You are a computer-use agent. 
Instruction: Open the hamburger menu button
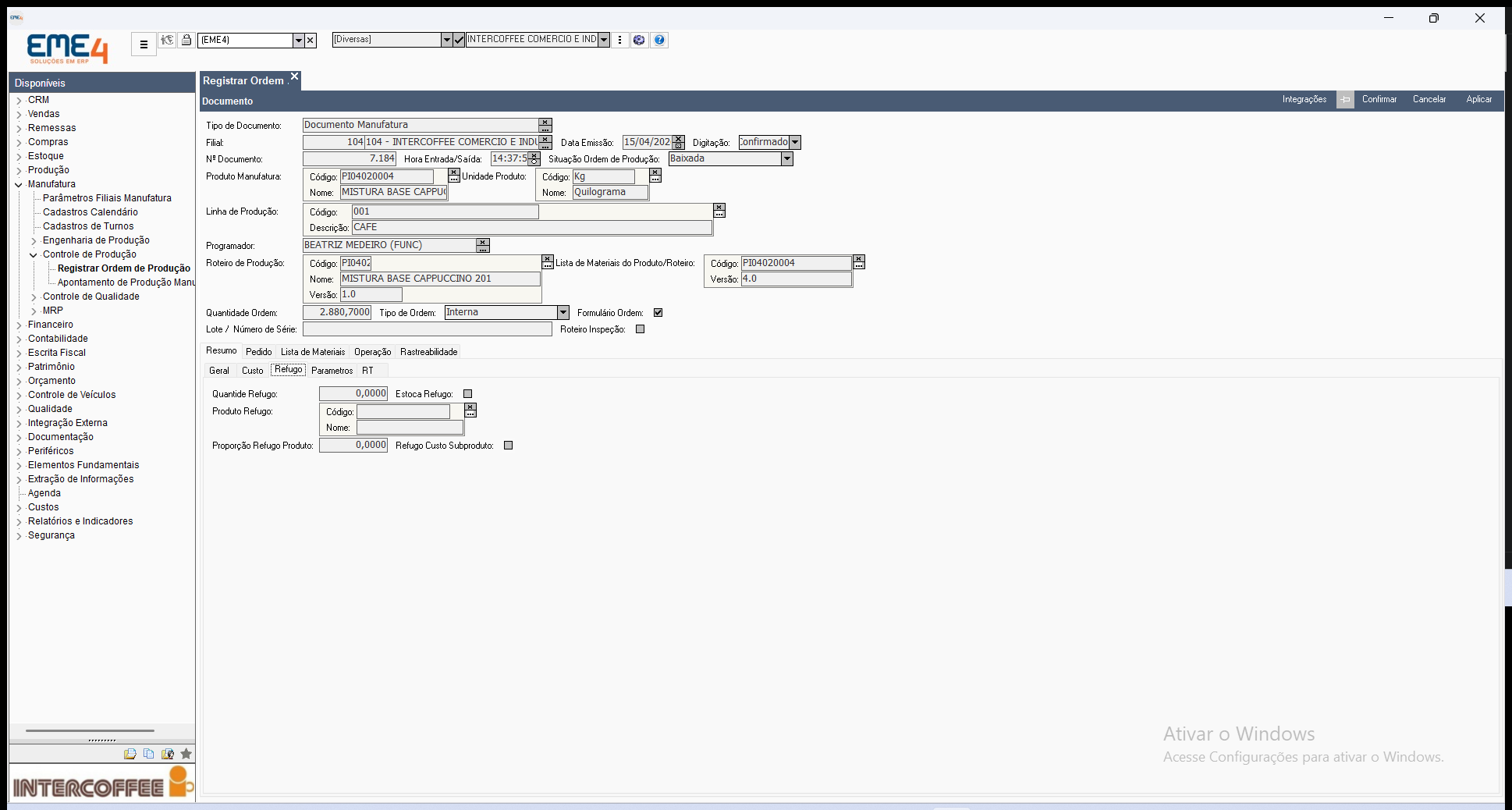pos(144,44)
